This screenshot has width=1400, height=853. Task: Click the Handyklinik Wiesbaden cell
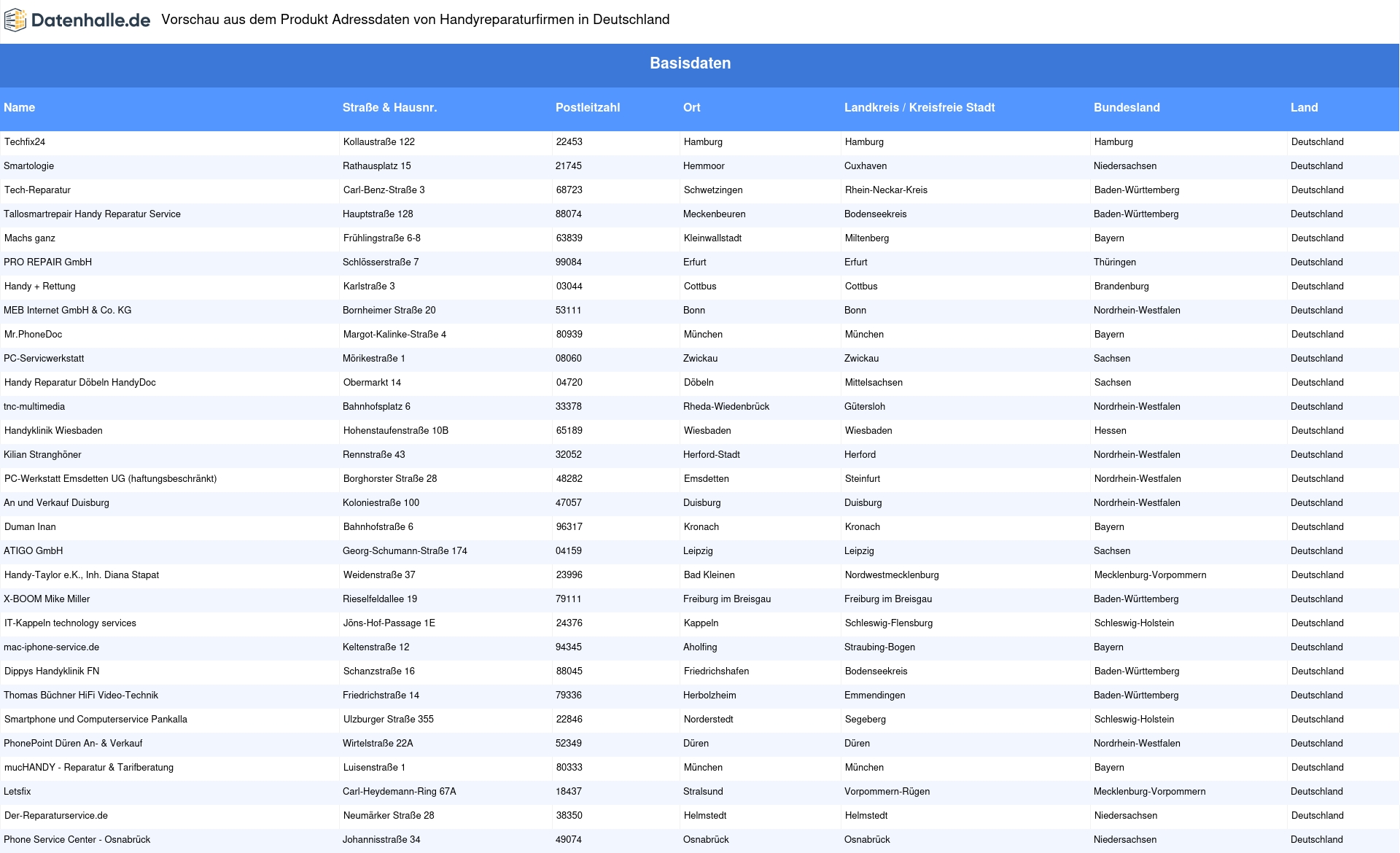54,431
